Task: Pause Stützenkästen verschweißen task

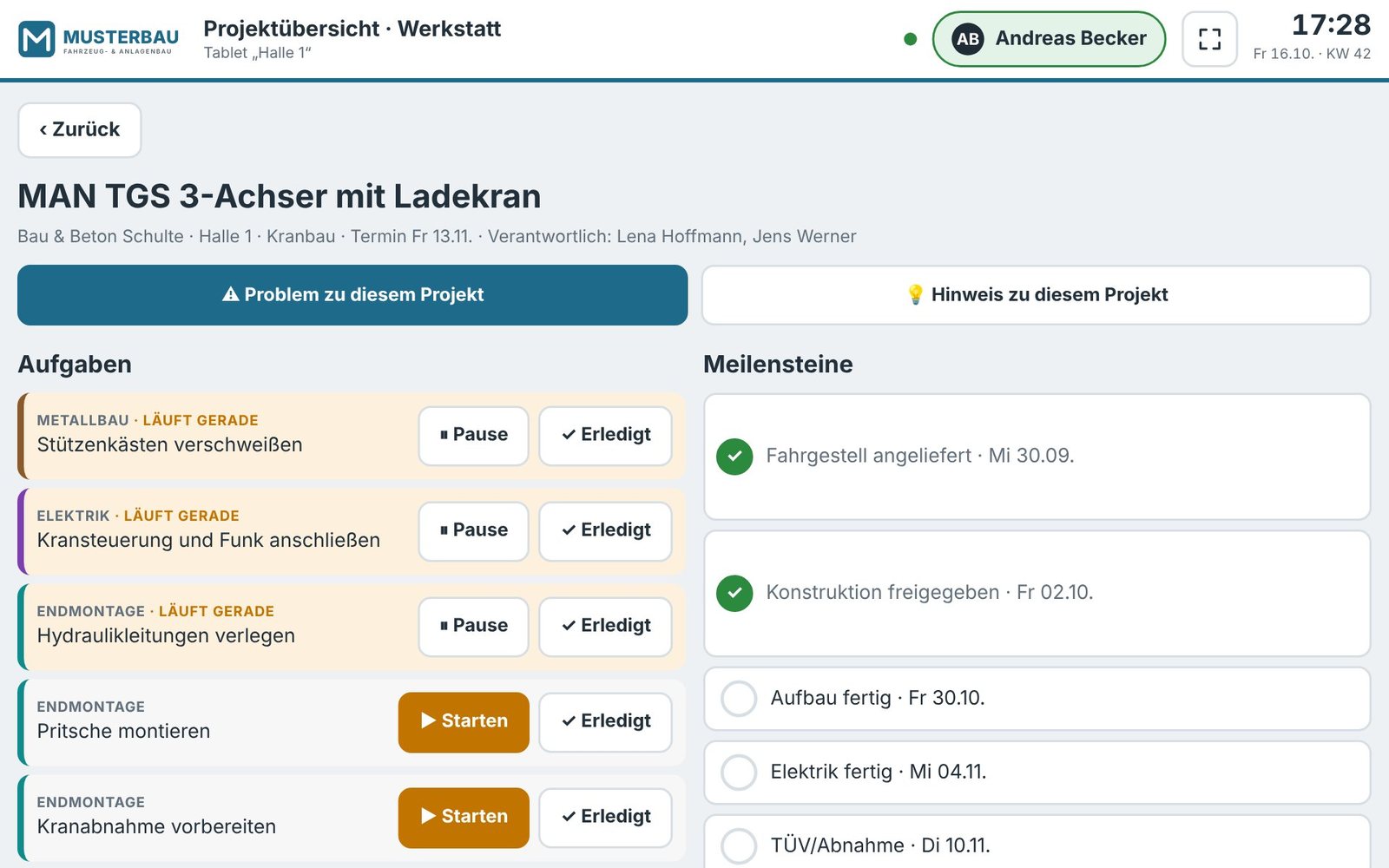Action: point(474,436)
